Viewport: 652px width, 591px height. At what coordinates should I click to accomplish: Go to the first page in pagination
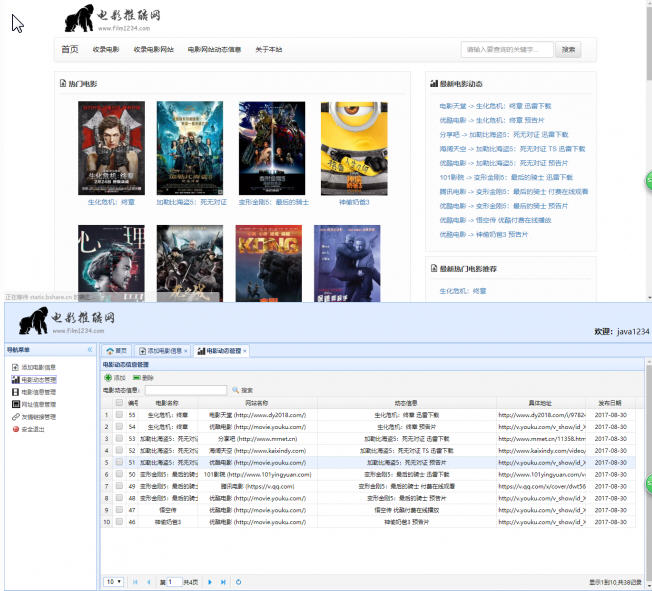pyautogui.click(x=135, y=581)
